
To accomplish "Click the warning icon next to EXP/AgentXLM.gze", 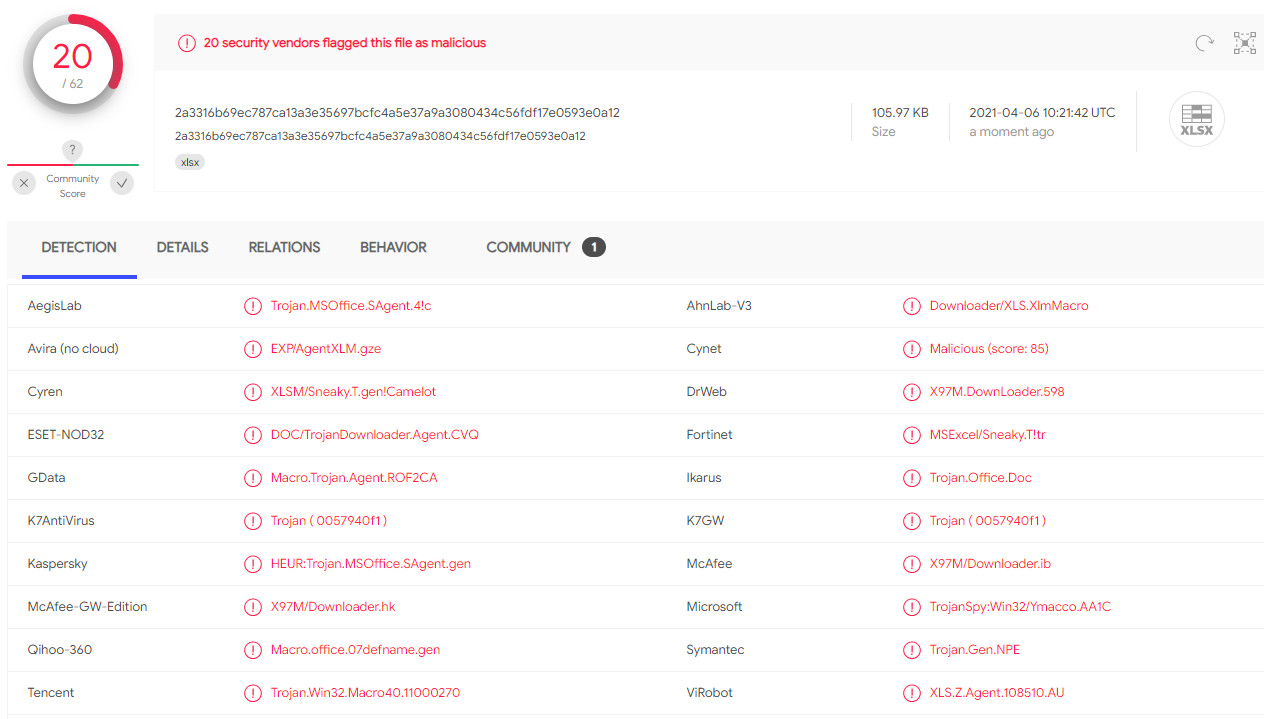I will [x=252, y=349].
